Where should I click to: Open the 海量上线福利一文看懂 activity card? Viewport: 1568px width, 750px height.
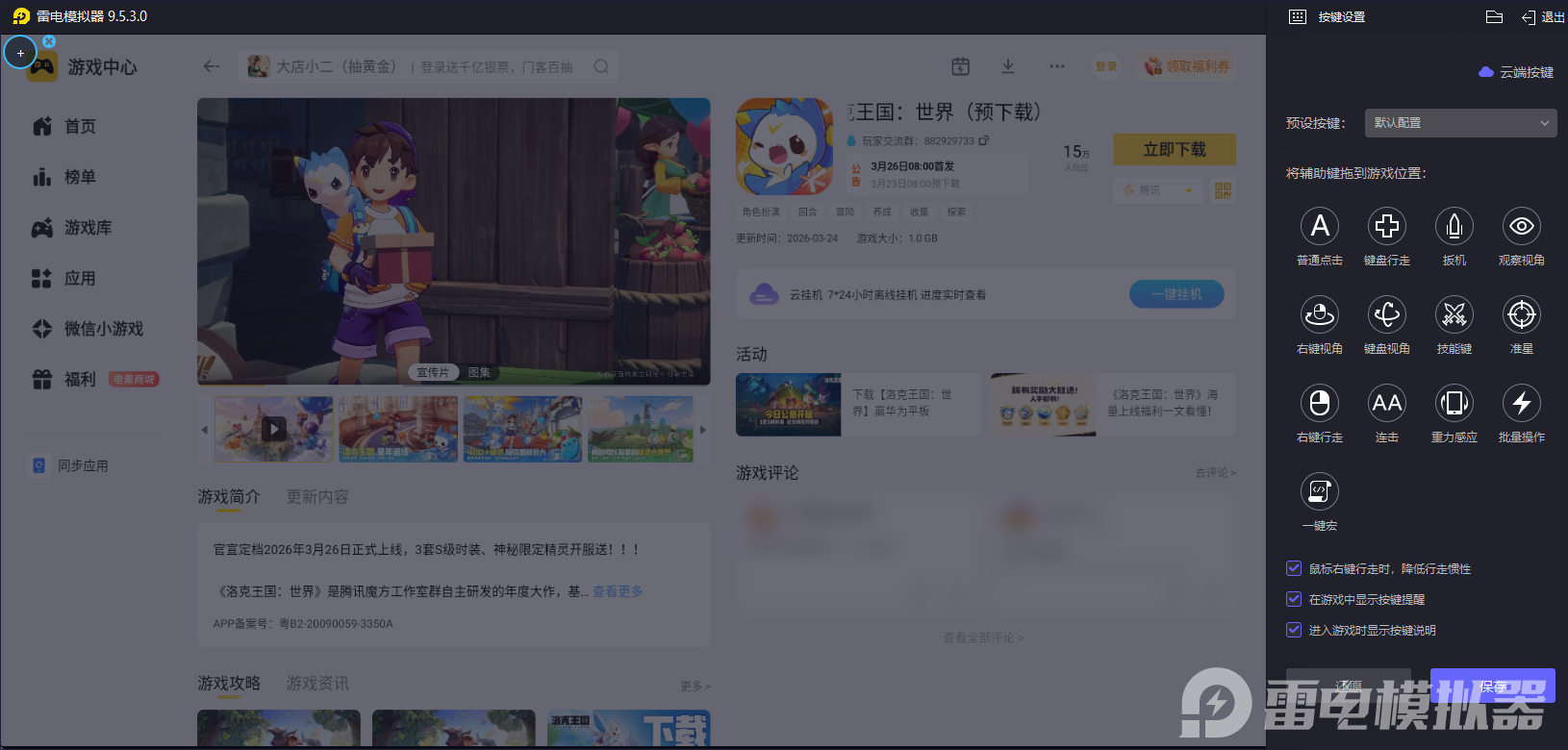pos(1113,404)
